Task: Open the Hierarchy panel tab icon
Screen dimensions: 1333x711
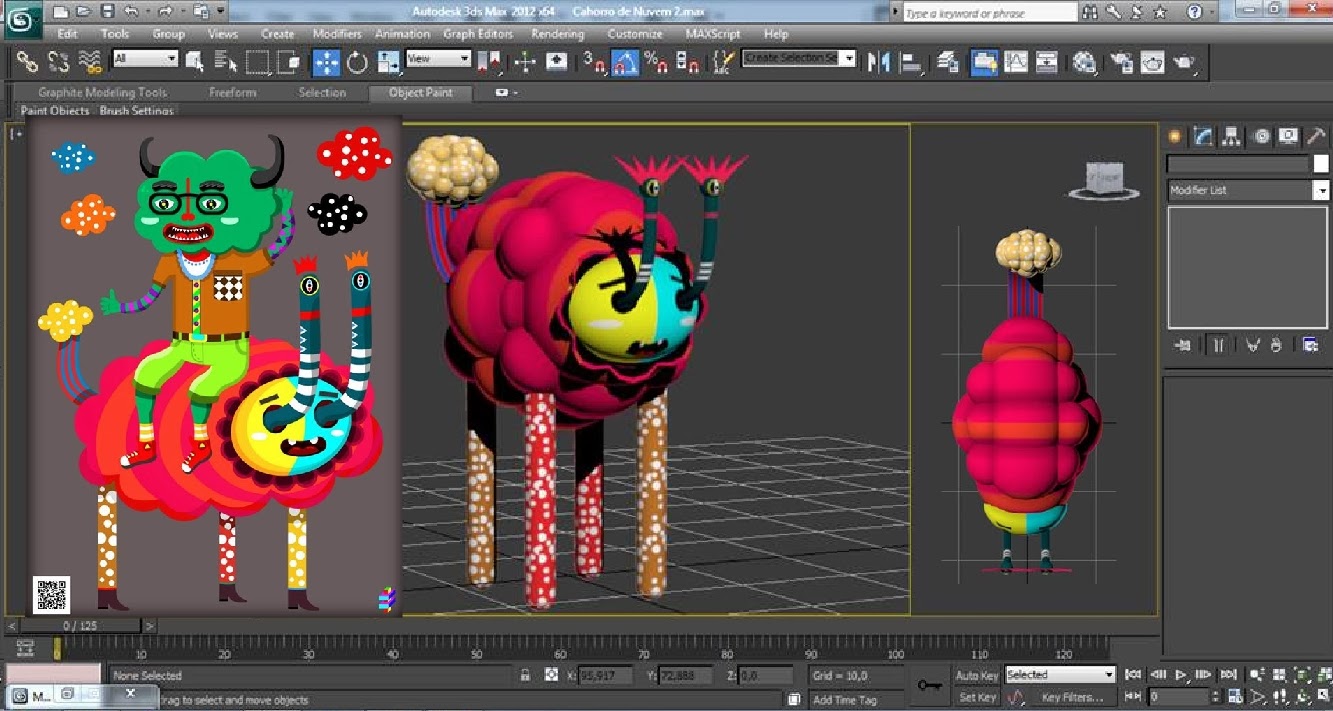Action: pyautogui.click(x=1232, y=137)
